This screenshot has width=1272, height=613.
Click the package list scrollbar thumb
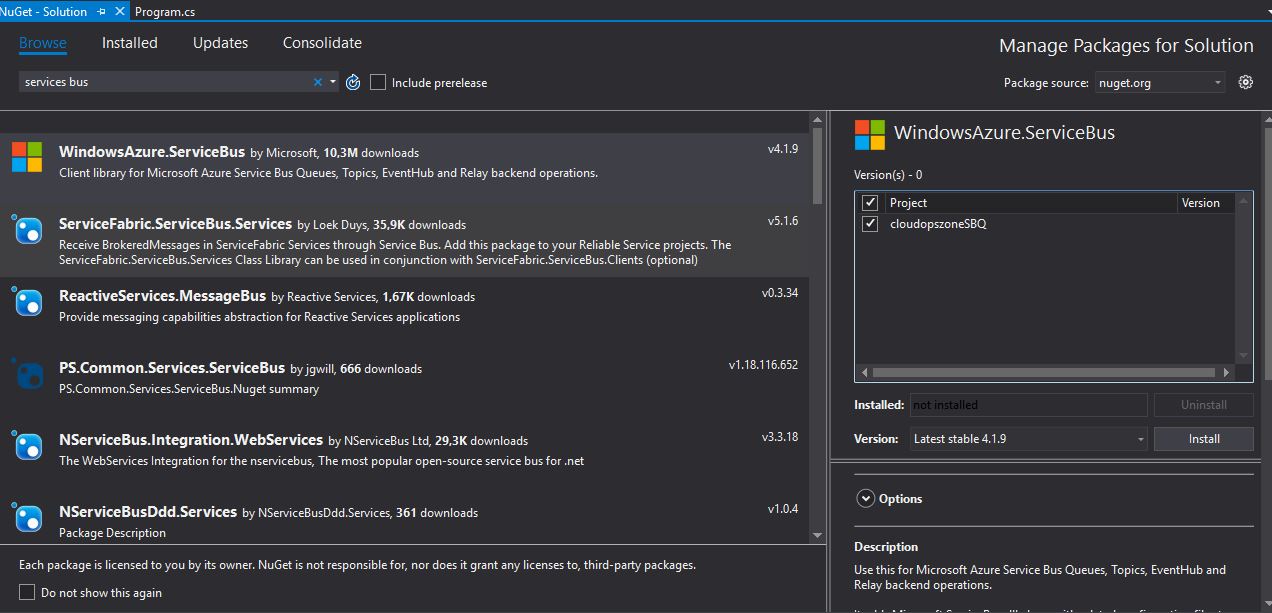click(x=817, y=165)
